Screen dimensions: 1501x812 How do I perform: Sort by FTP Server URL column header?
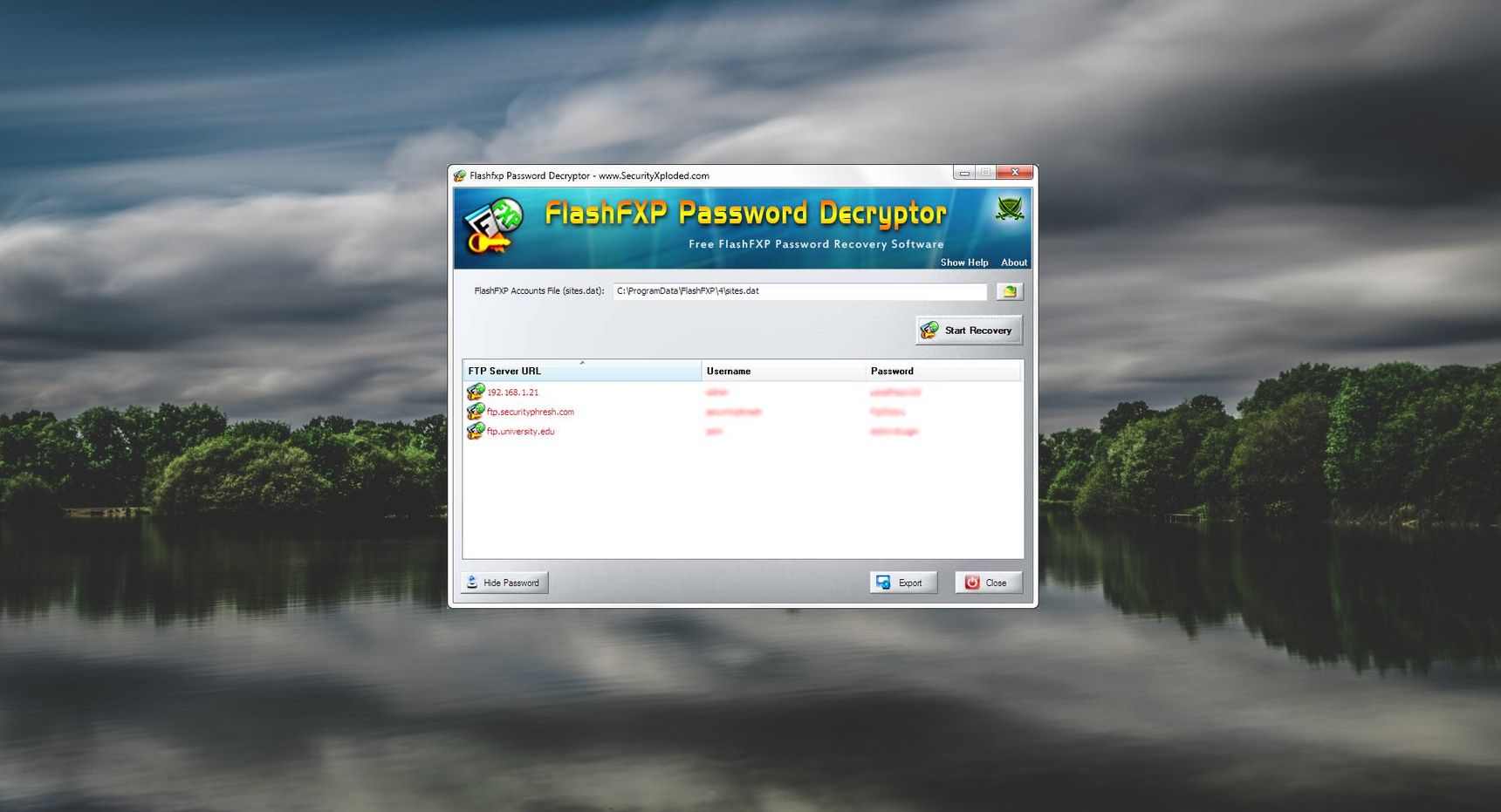tap(582, 371)
